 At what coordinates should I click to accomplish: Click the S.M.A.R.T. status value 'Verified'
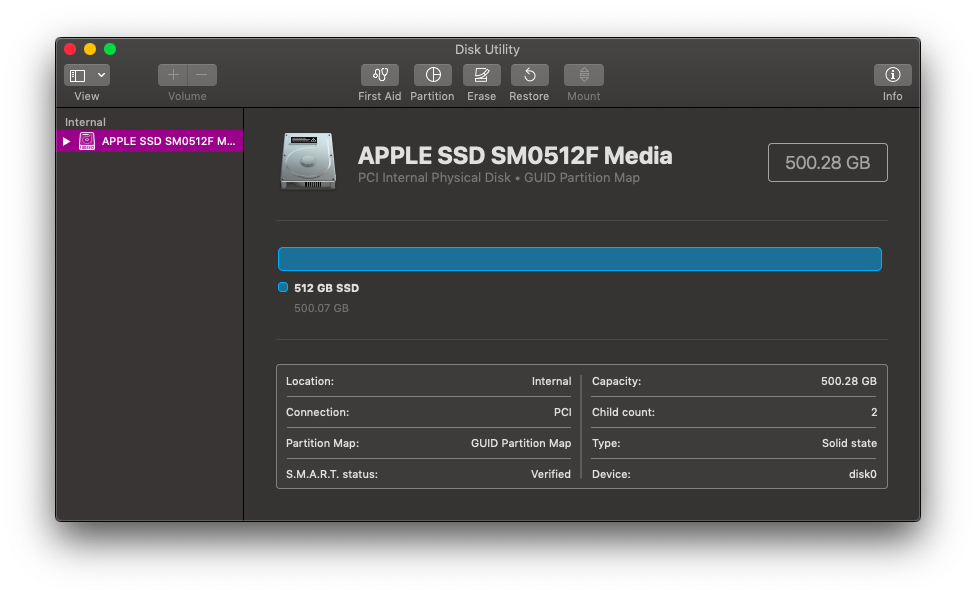[x=550, y=474]
